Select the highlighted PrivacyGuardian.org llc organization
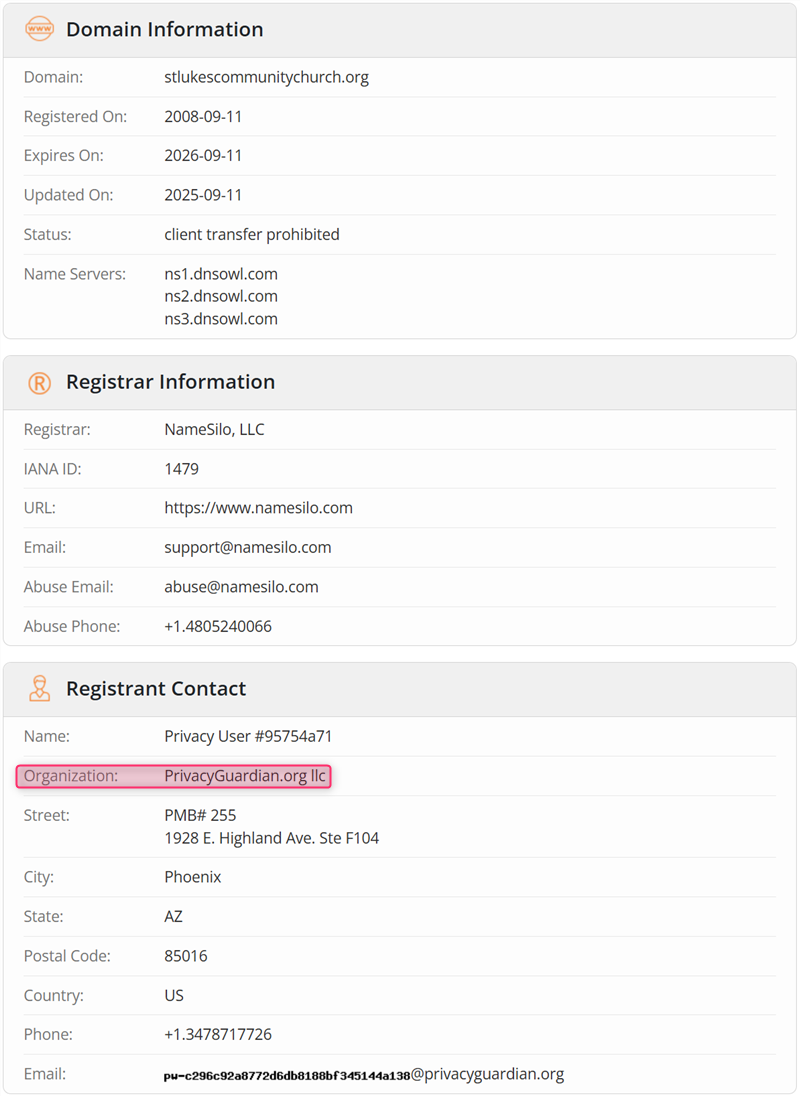This screenshot has height=1096, width=800. point(245,776)
